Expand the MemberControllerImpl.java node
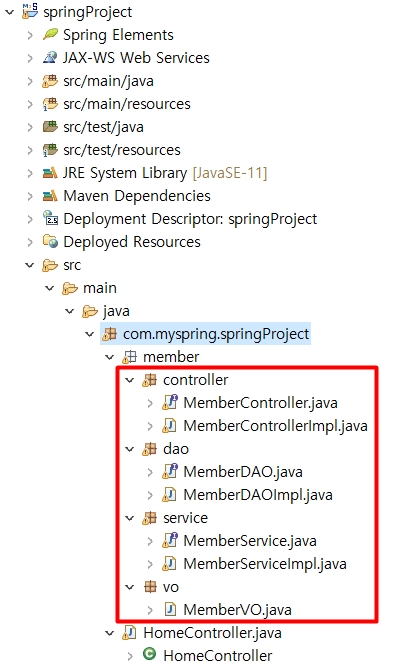394x672 pixels. (x=150, y=426)
